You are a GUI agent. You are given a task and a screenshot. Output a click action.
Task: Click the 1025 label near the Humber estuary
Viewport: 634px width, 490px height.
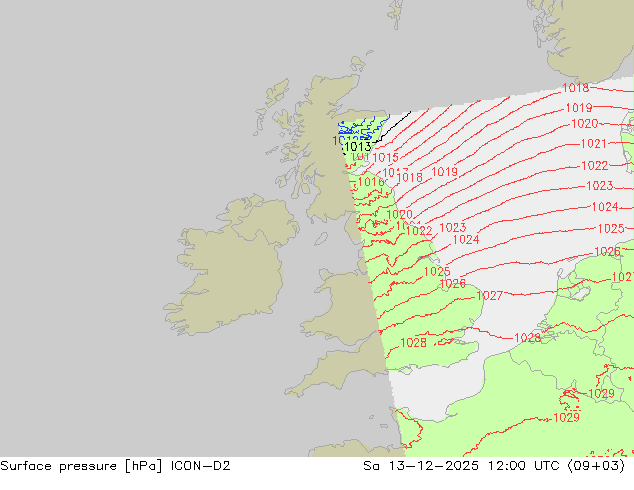pyautogui.click(x=437, y=271)
